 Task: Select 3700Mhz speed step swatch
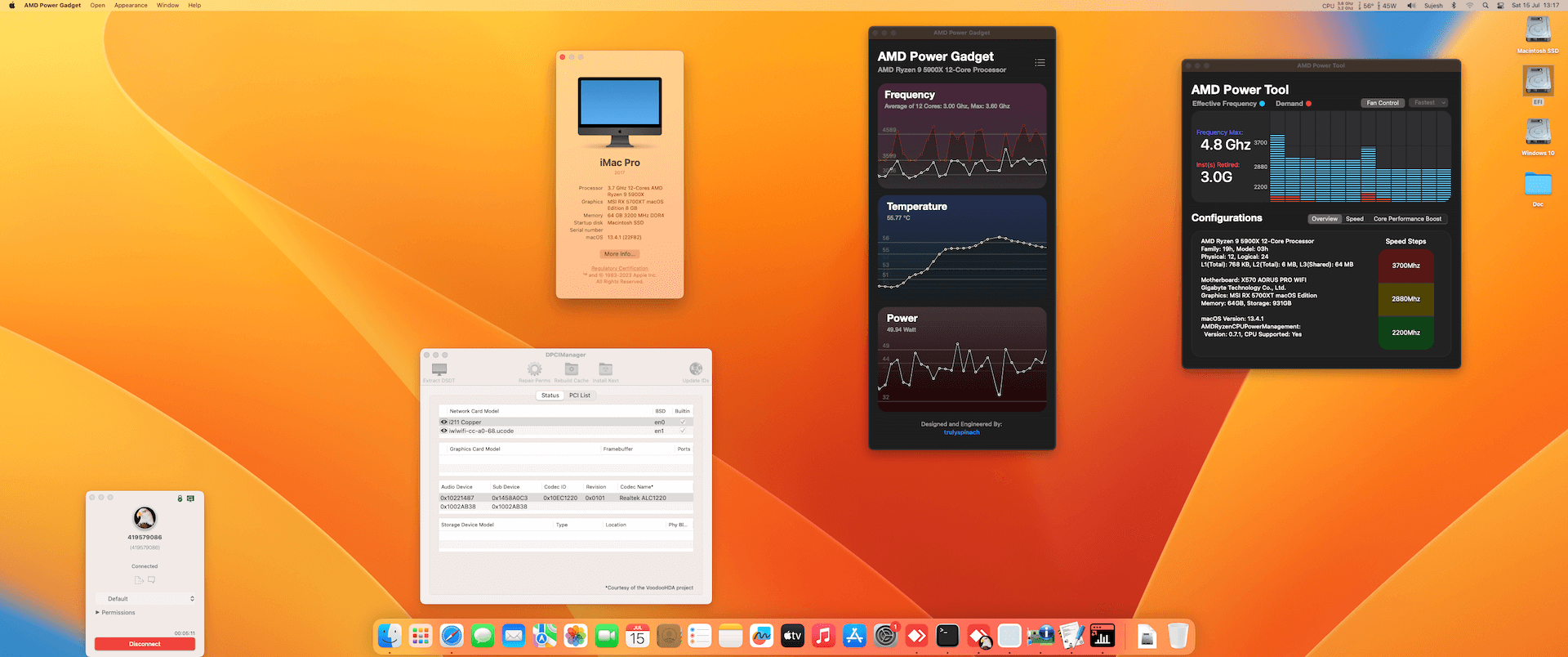click(1406, 266)
